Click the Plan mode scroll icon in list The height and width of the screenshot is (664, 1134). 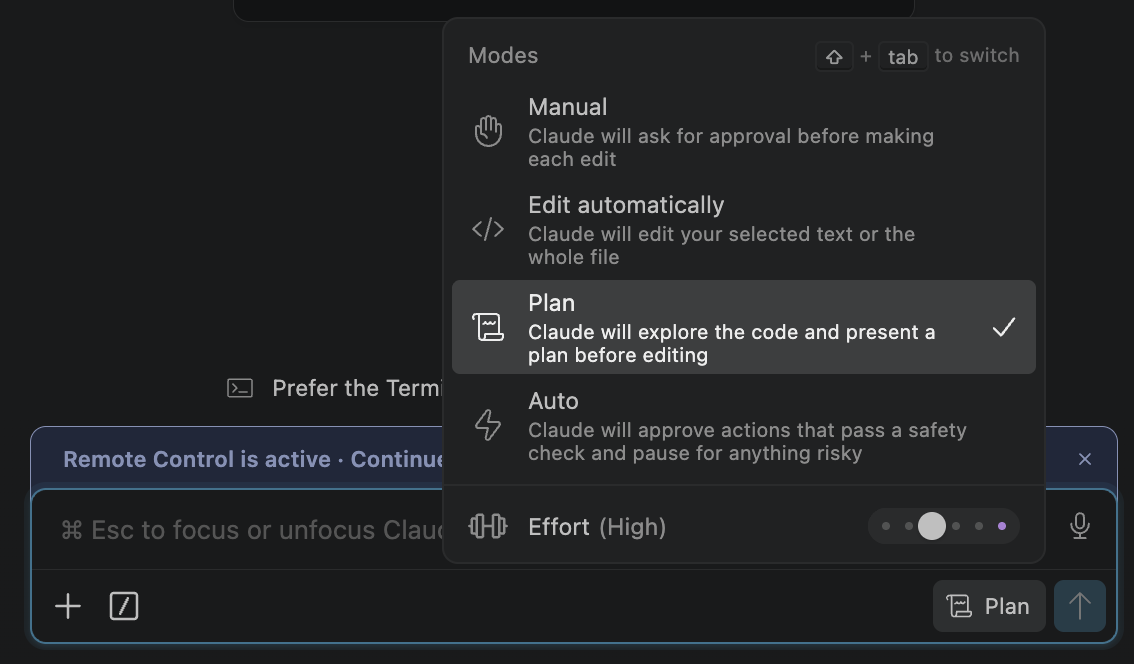(x=488, y=327)
